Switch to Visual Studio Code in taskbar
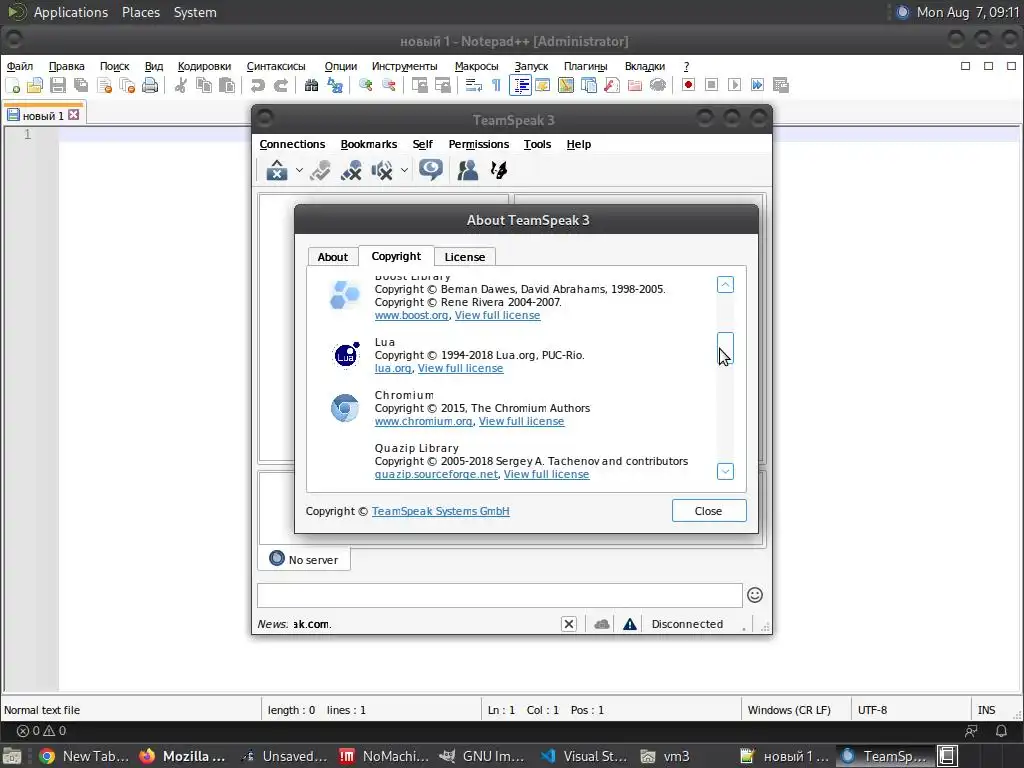The height and width of the screenshot is (768, 1024). click(584, 756)
